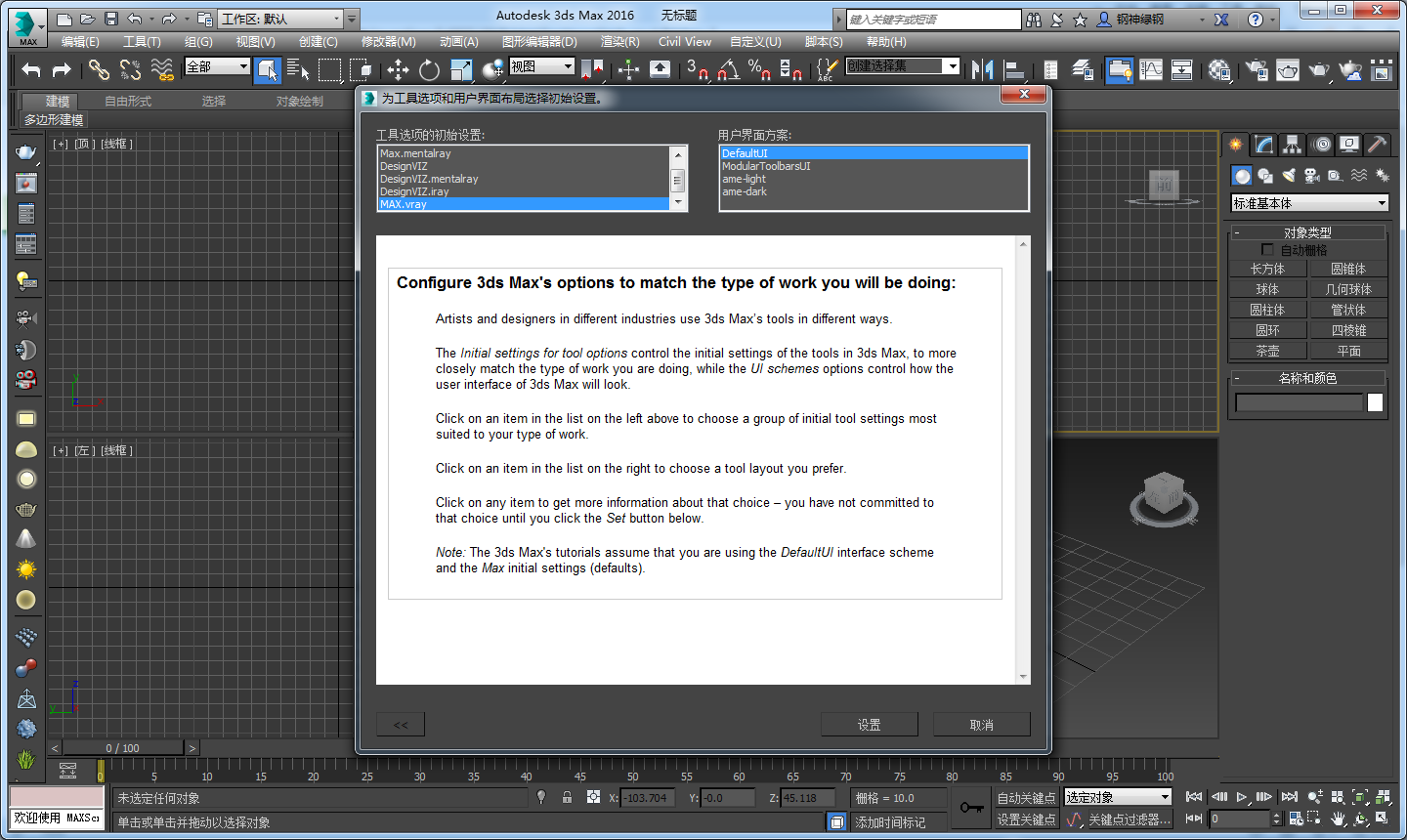The height and width of the screenshot is (840, 1407).
Task: Click the 长方体 box primitive button
Action: 1268,269
